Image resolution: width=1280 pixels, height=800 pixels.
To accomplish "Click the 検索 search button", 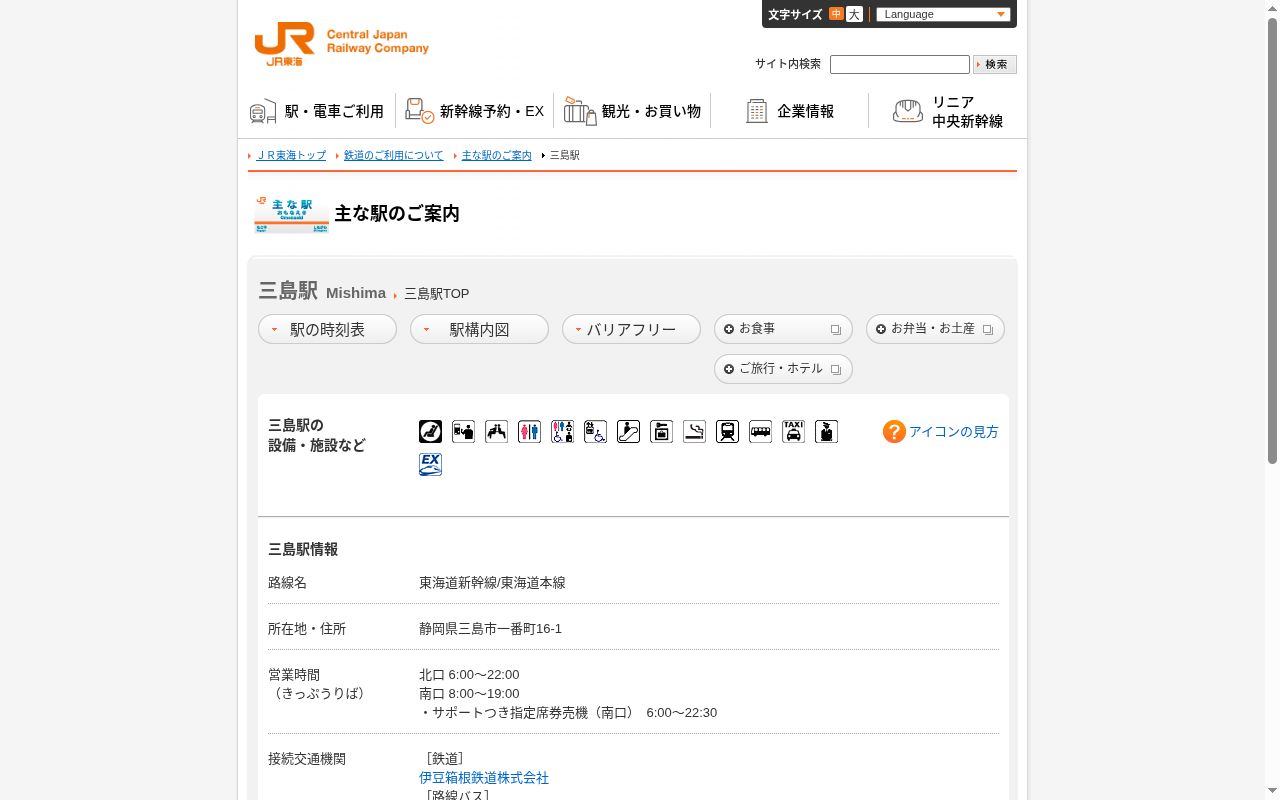I will click(995, 64).
